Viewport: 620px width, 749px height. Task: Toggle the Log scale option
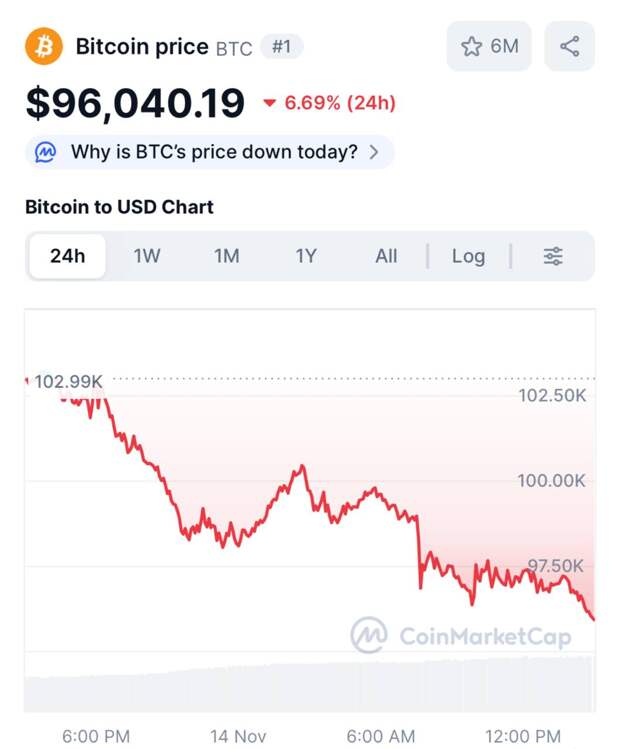point(468,256)
